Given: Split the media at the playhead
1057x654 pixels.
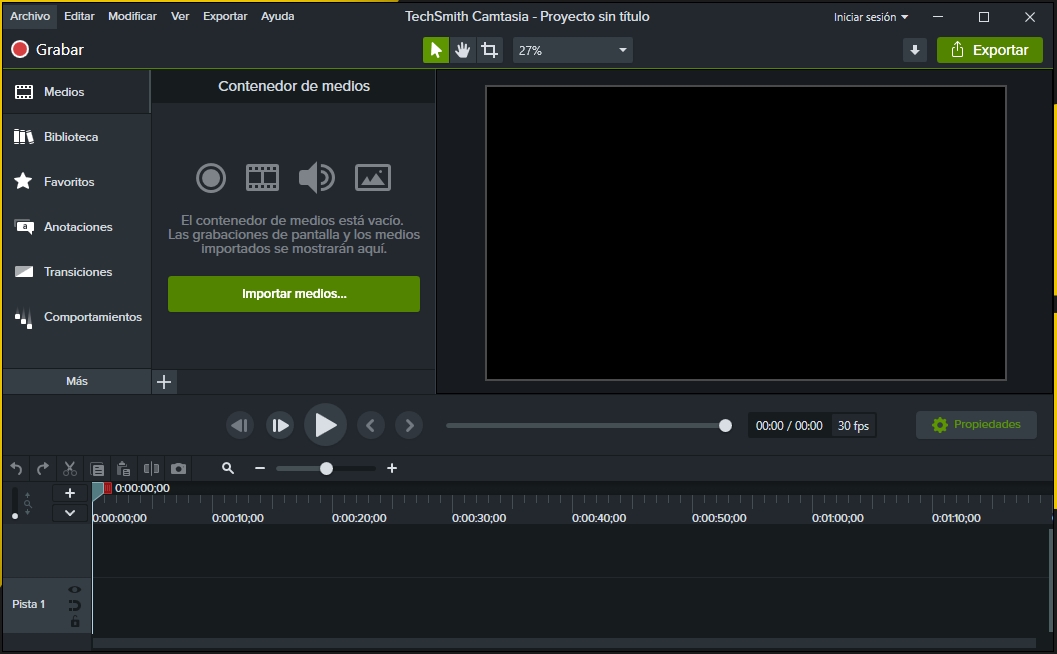Looking at the screenshot, I should [150, 468].
